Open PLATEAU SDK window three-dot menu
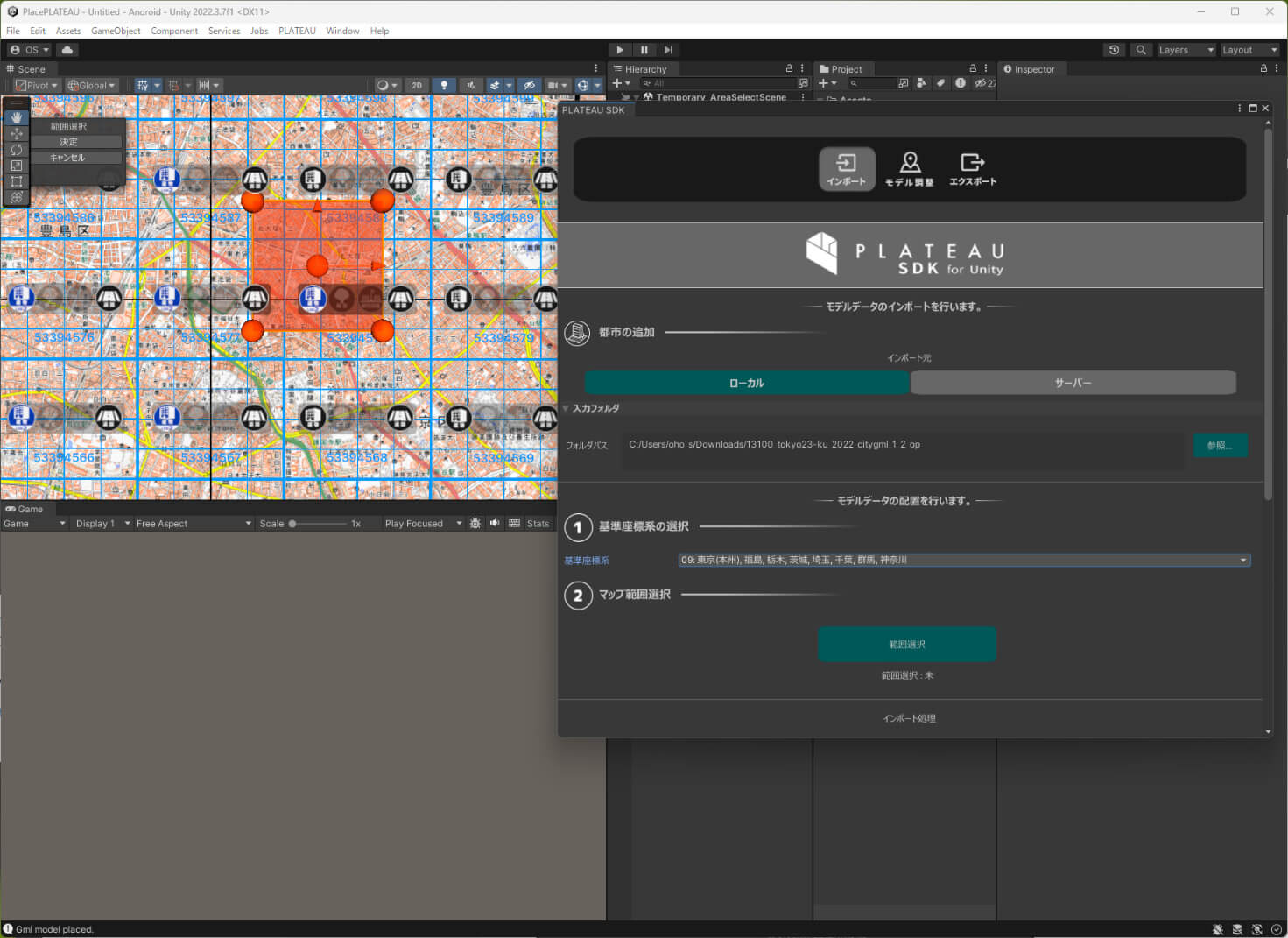 pos(1240,109)
